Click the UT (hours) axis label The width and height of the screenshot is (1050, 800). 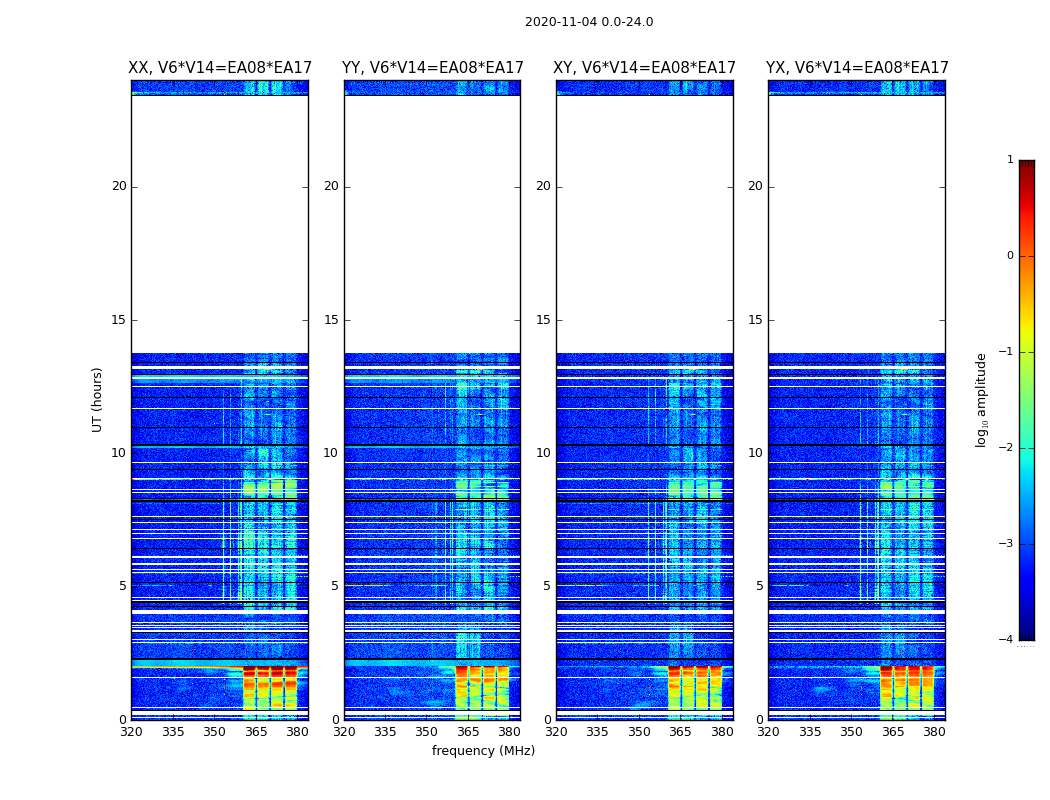pos(97,399)
